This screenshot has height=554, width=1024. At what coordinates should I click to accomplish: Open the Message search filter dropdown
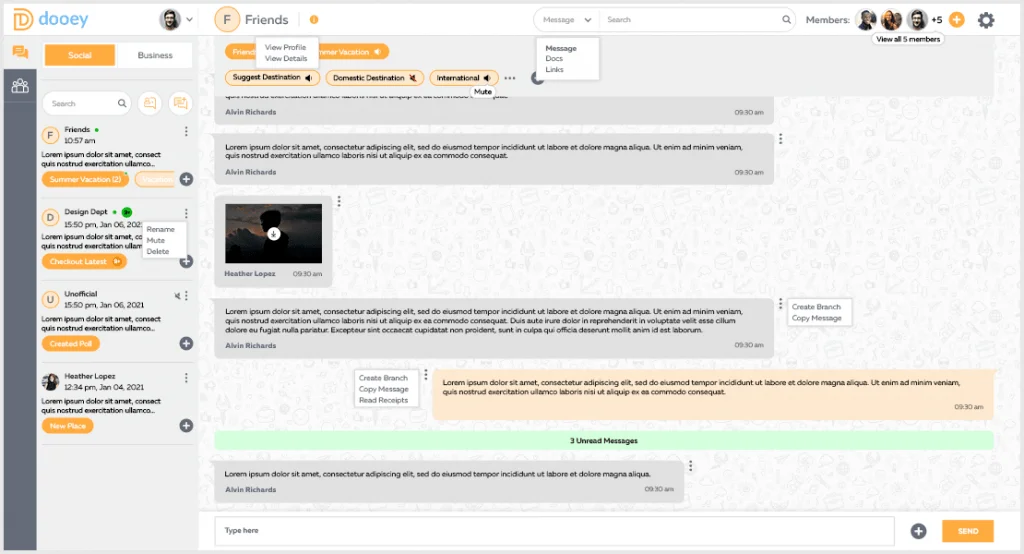tap(567, 20)
